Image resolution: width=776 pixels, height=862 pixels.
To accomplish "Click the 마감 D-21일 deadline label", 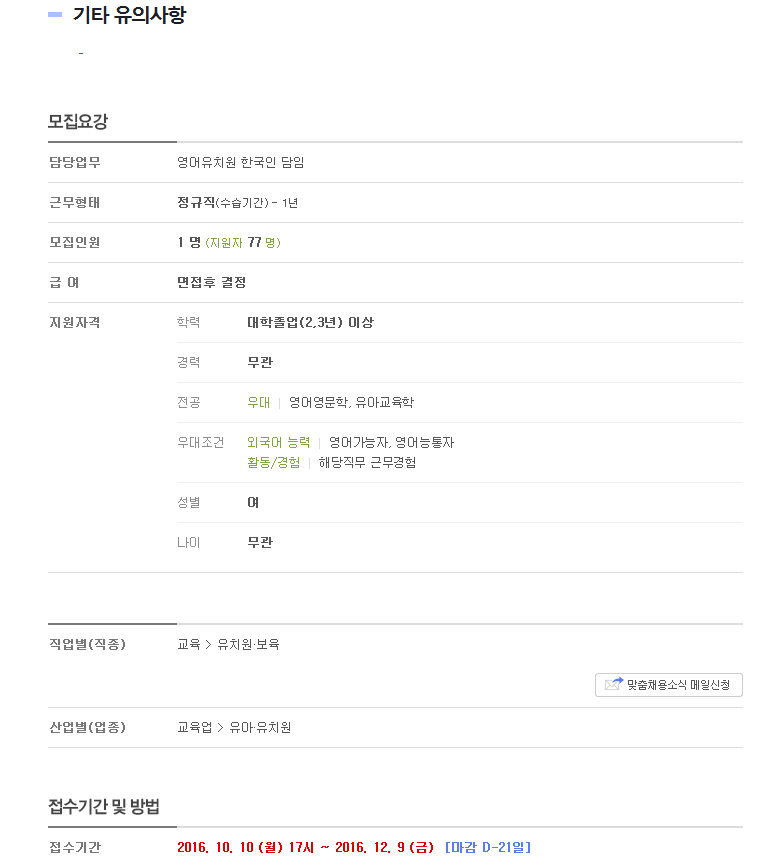I will coord(488,847).
